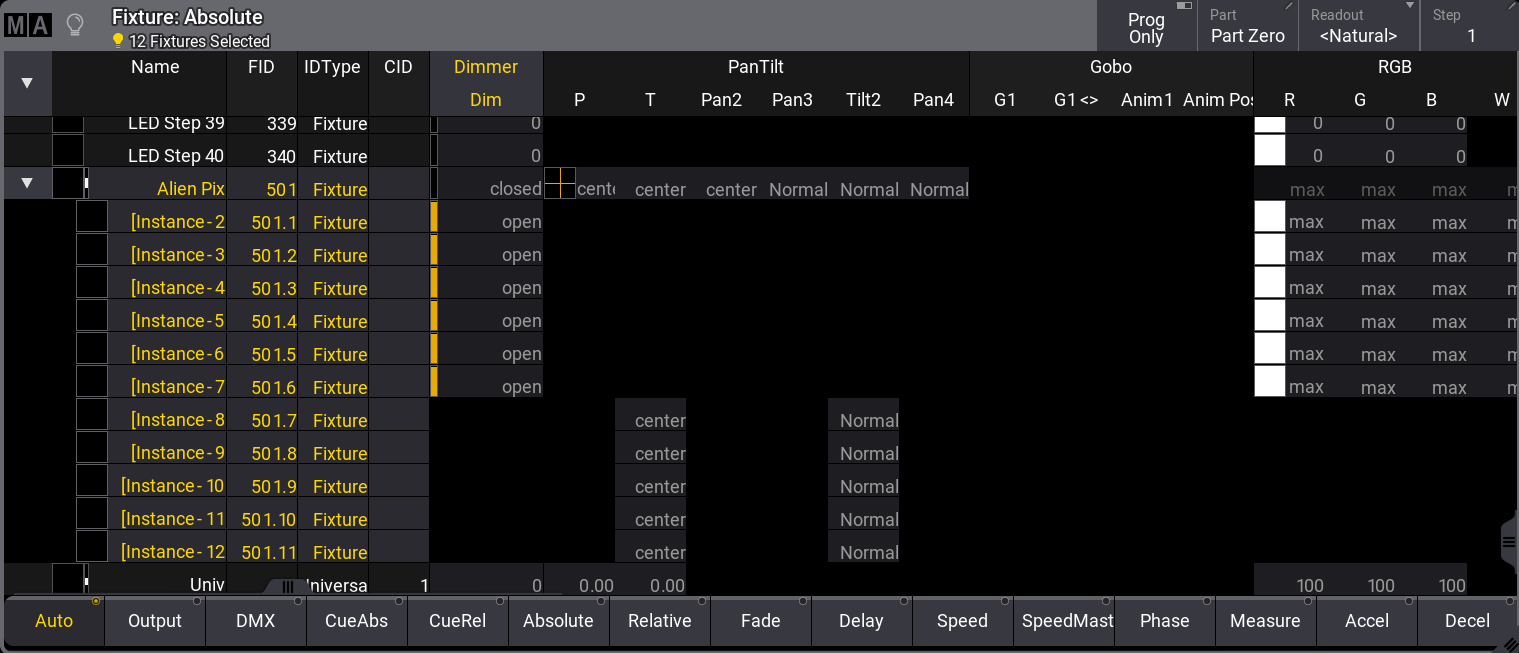Click the side handle icon at right edge

pos(1509,541)
